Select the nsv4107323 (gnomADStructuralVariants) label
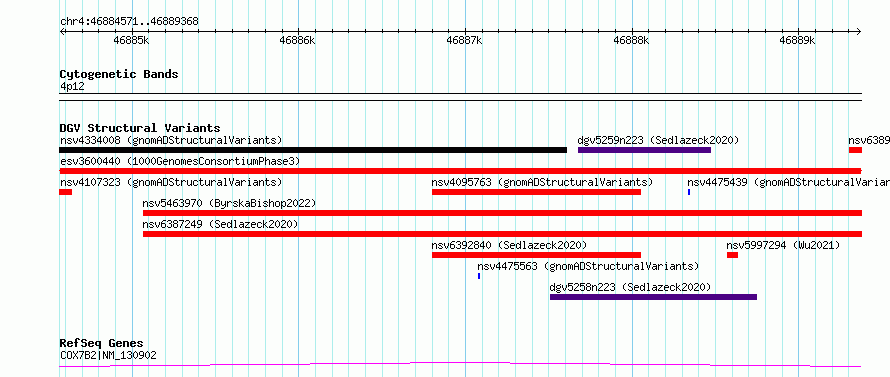Image resolution: width=890 pixels, height=377 pixels. [x=171, y=182]
